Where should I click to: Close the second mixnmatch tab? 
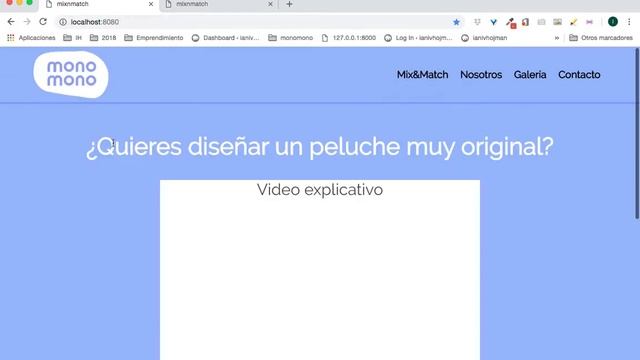[270, 4]
